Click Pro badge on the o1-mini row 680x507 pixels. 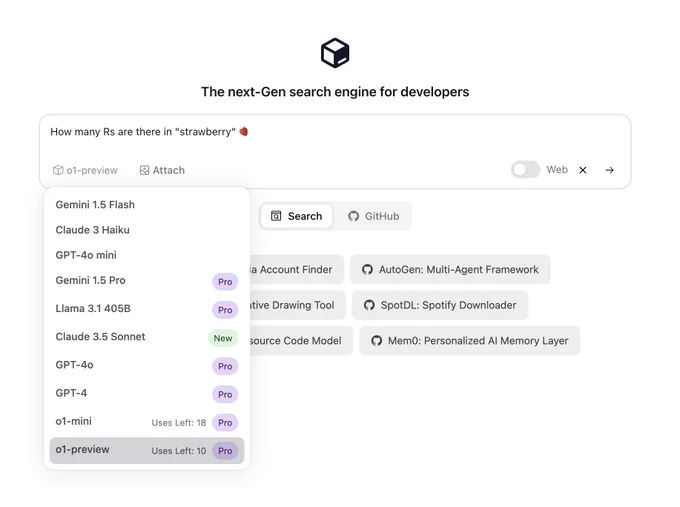[x=225, y=423]
